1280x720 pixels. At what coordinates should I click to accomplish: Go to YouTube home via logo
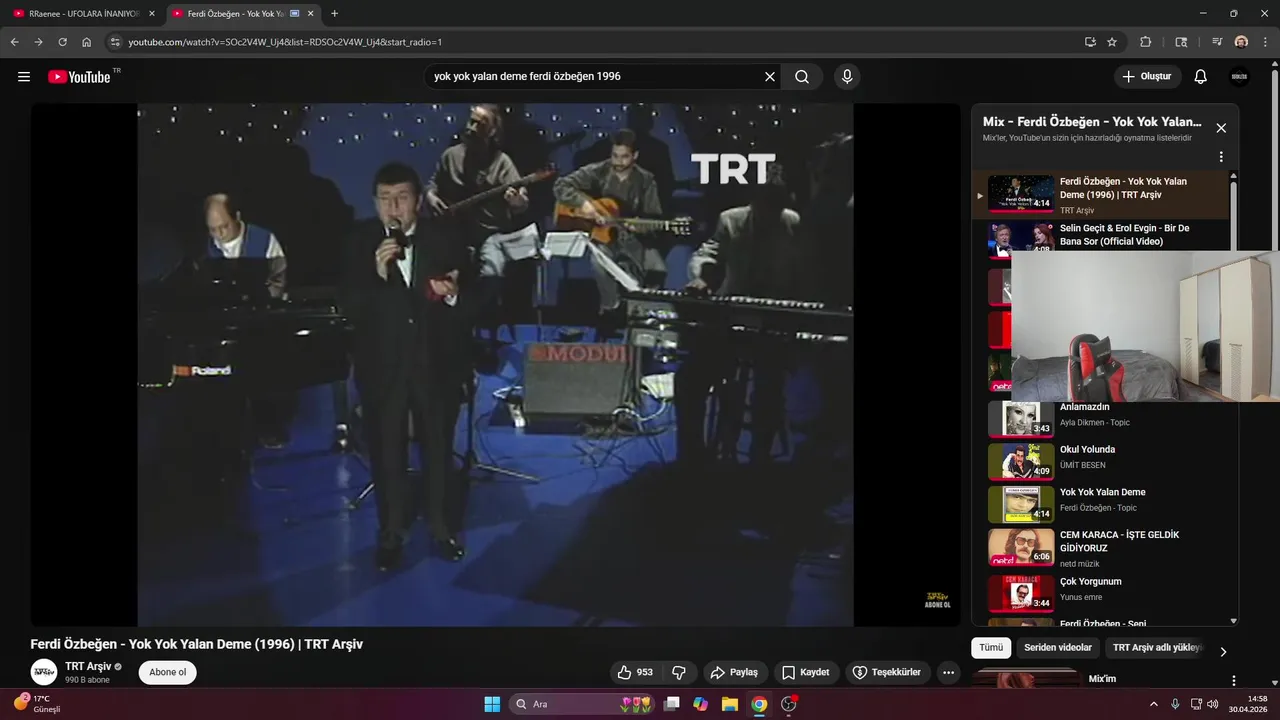coord(79,77)
